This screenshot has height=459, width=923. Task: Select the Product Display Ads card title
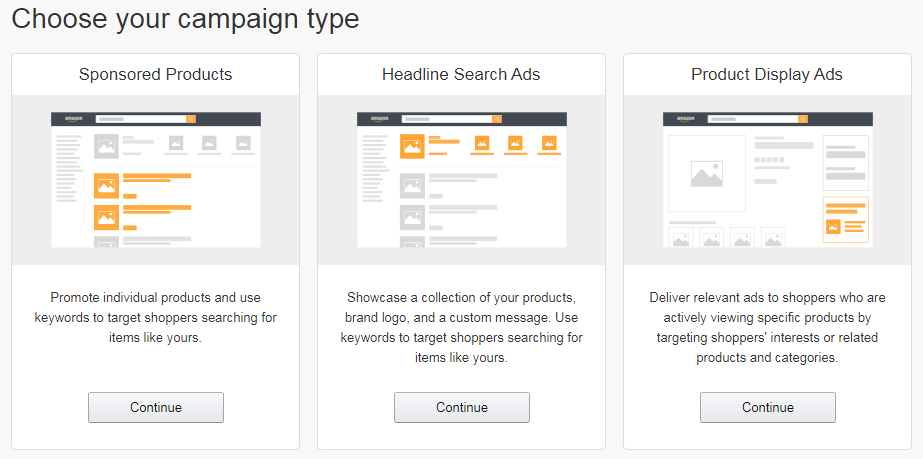point(767,75)
